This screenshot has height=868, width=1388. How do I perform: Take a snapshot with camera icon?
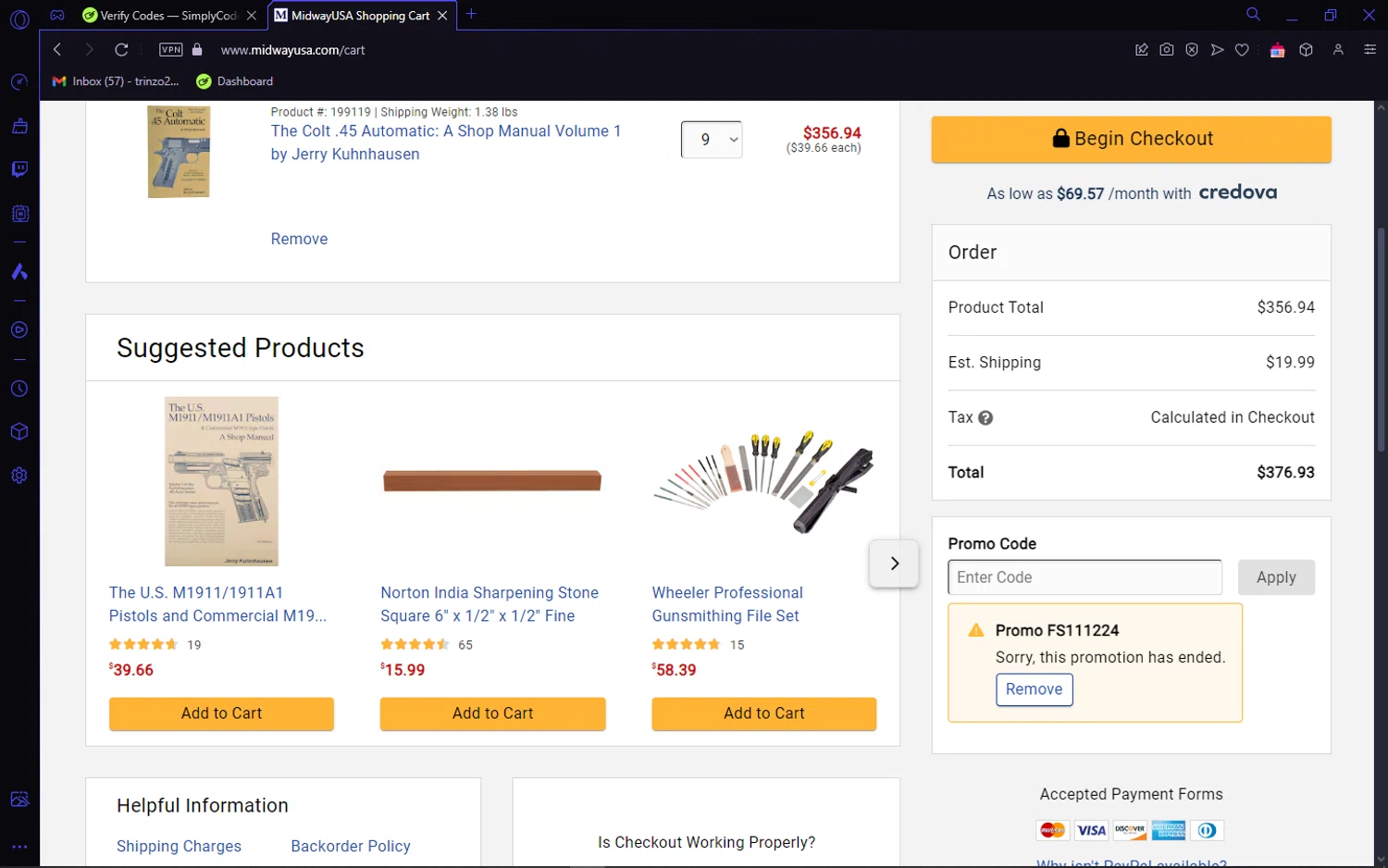point(1167,50)
